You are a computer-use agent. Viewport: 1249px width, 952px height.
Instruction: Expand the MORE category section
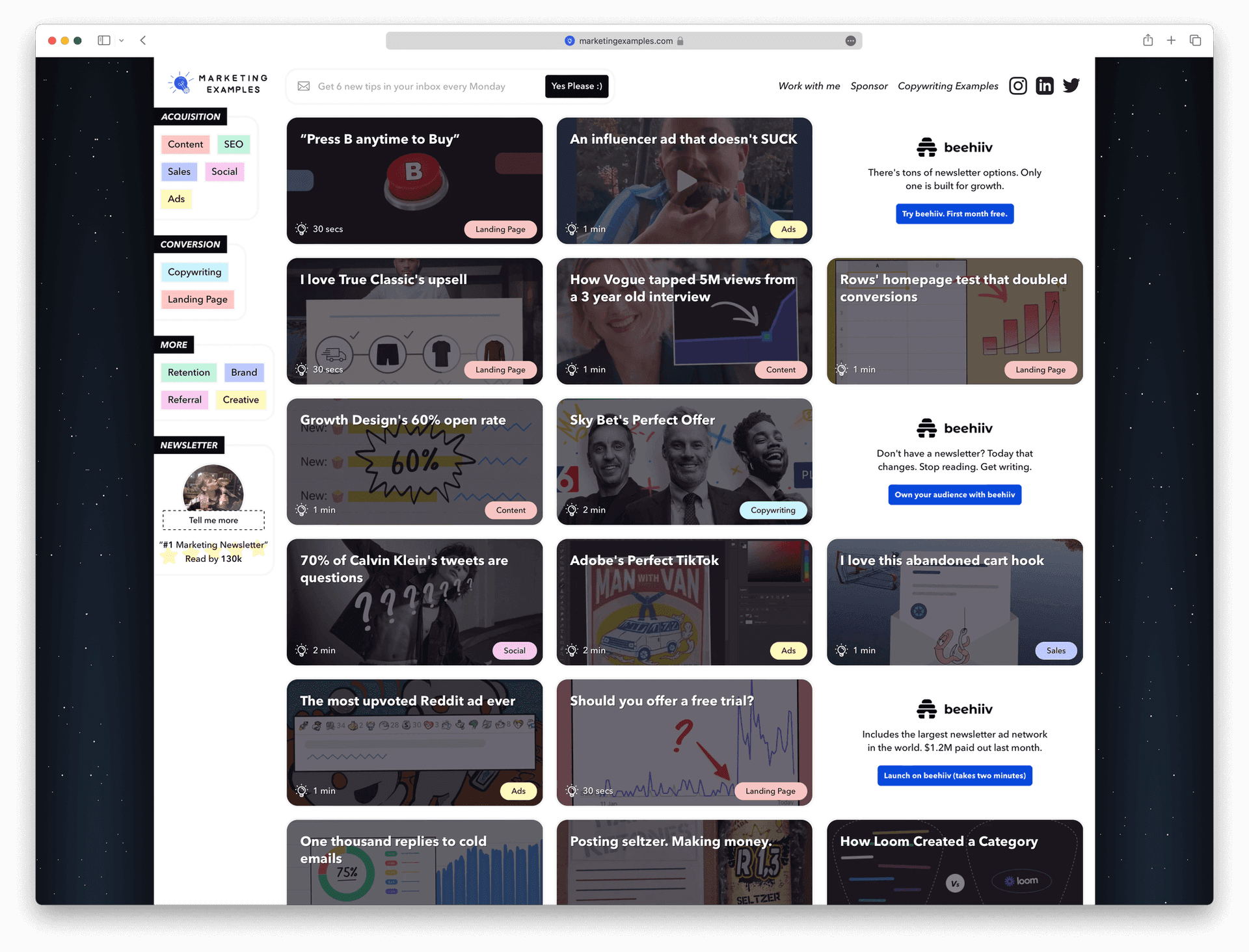176,344
